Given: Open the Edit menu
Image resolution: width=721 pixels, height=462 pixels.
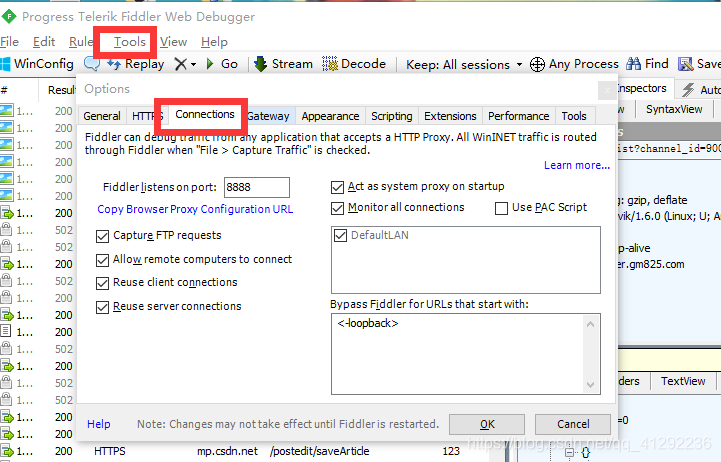Looking at the screenshot, I should (44, 42).
